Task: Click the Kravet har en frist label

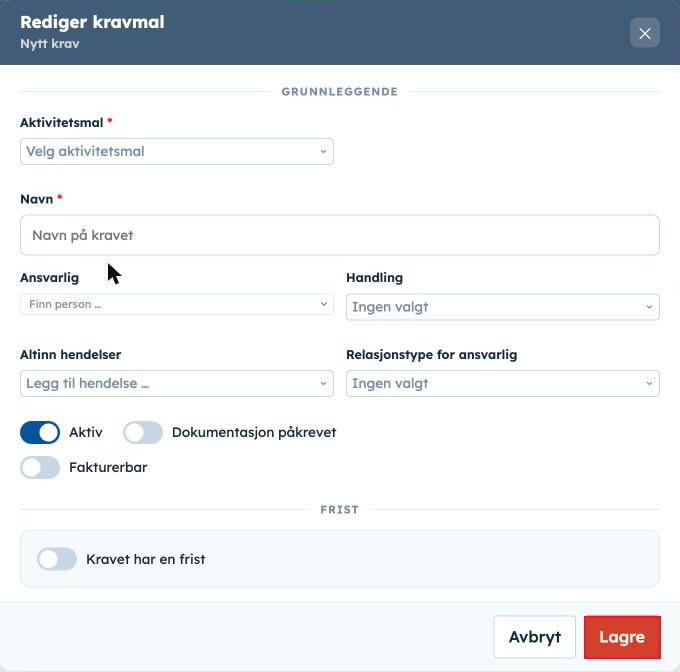Action: coord(146,559)
